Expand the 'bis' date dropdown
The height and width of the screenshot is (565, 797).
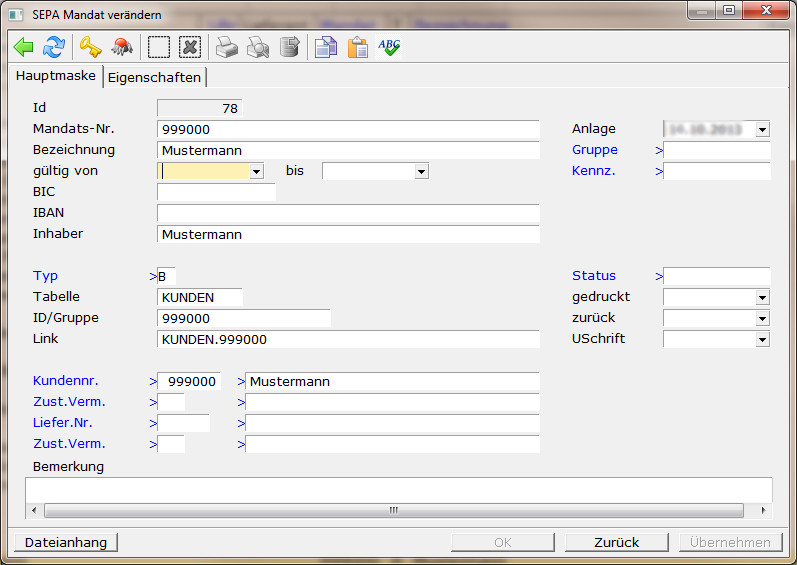point(421,172)
